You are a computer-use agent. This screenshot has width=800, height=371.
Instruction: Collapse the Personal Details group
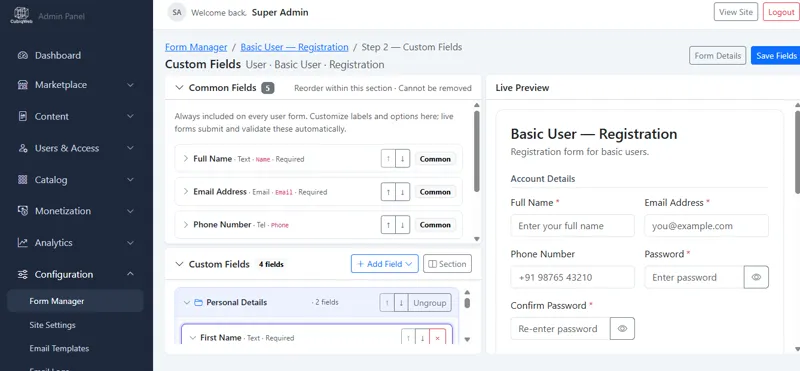[187, 303]
